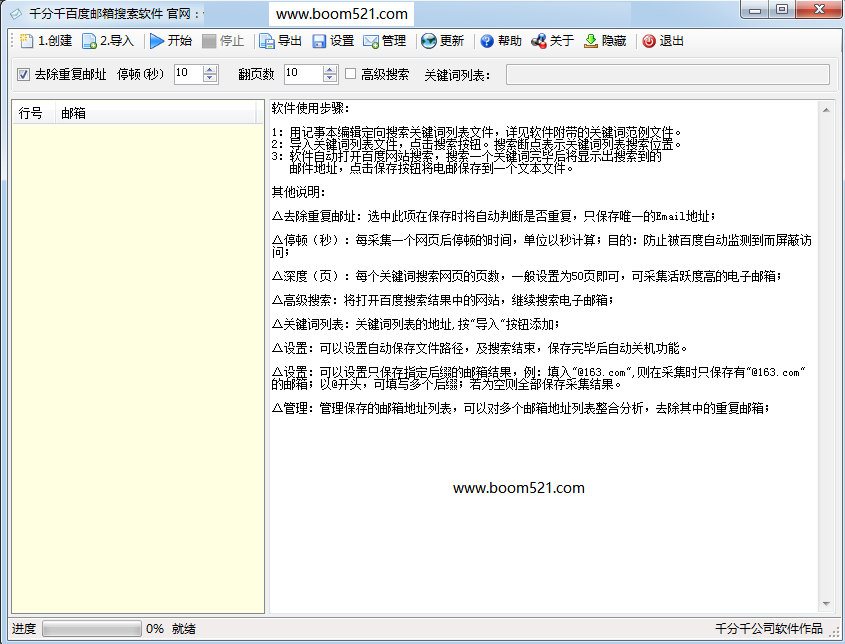Toggle 去除重复邮址 checkbox

23,74
